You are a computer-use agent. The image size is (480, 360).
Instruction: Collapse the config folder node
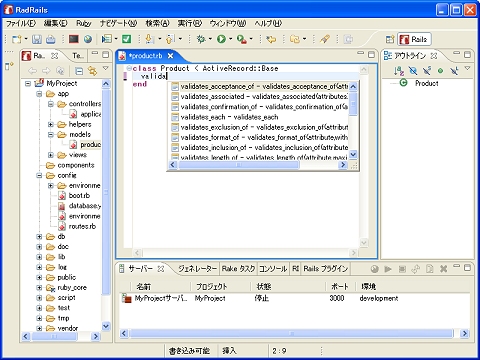tap(39, 175)
